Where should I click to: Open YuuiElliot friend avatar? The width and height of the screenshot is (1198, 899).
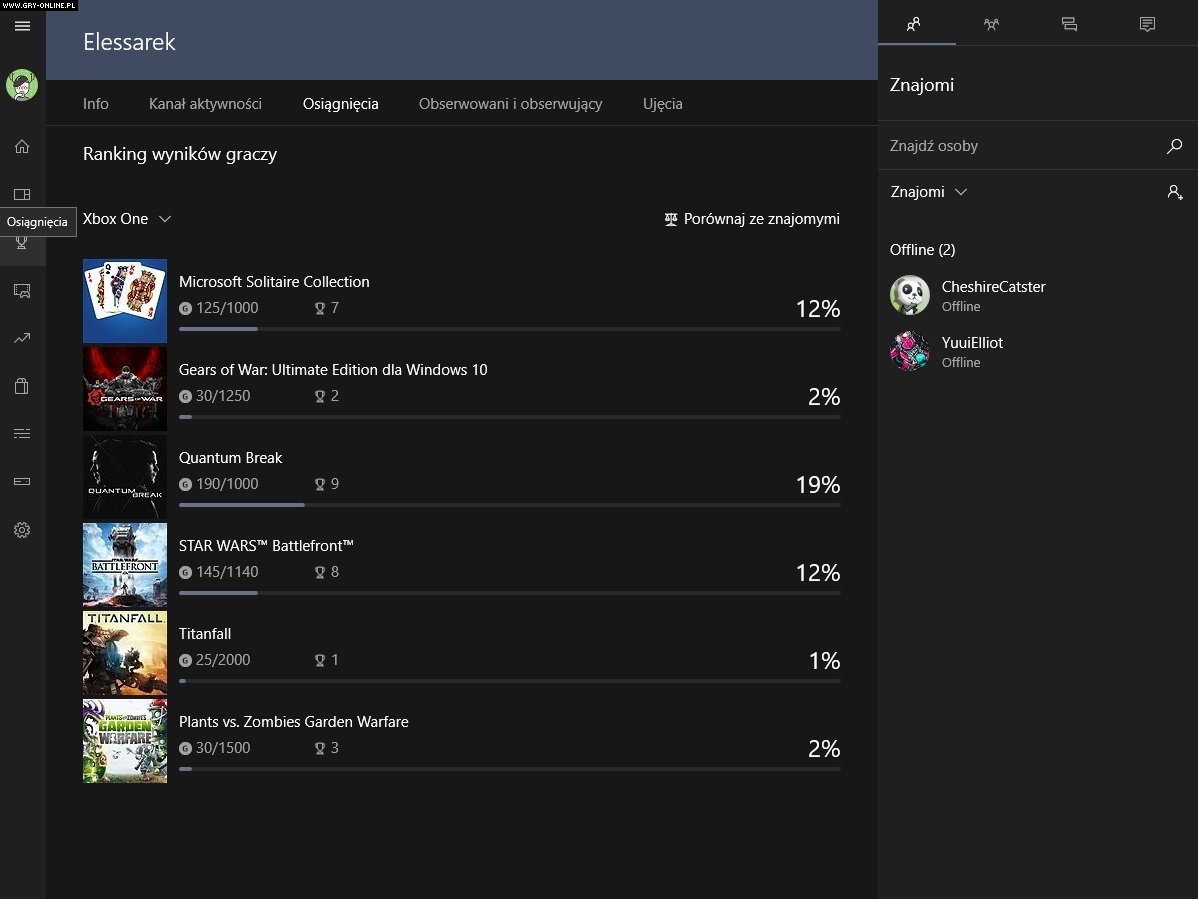(x=910, y=351)
